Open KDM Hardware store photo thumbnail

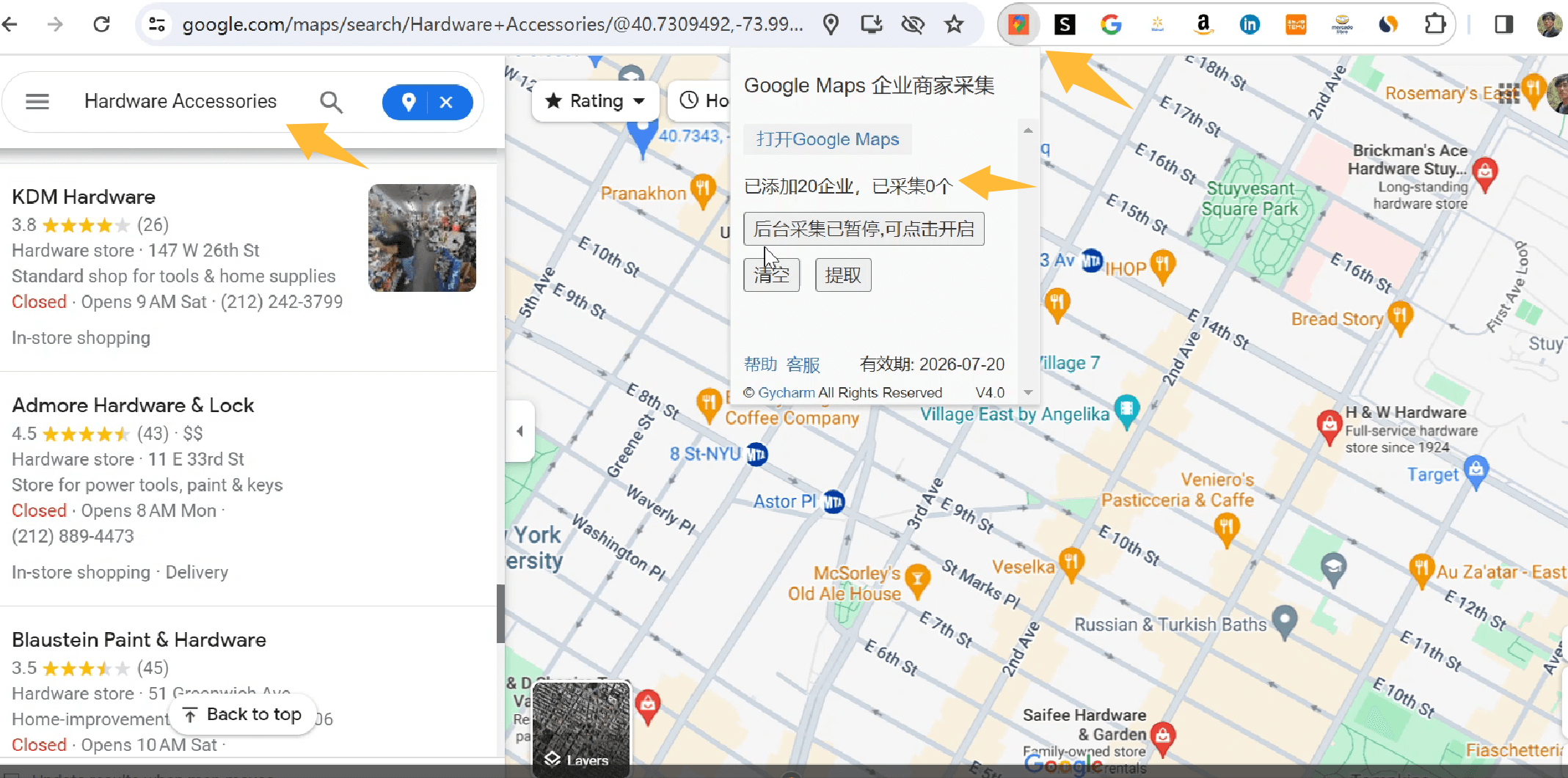point(422,238)
